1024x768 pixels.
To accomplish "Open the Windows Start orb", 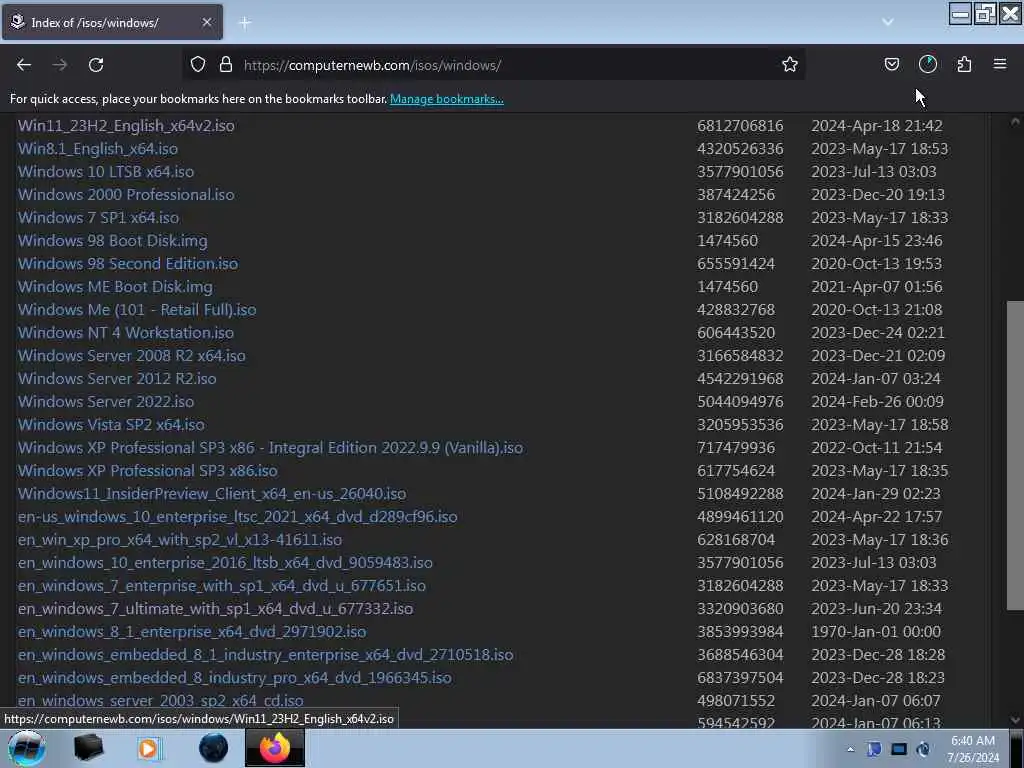I will tap(26, 748).
